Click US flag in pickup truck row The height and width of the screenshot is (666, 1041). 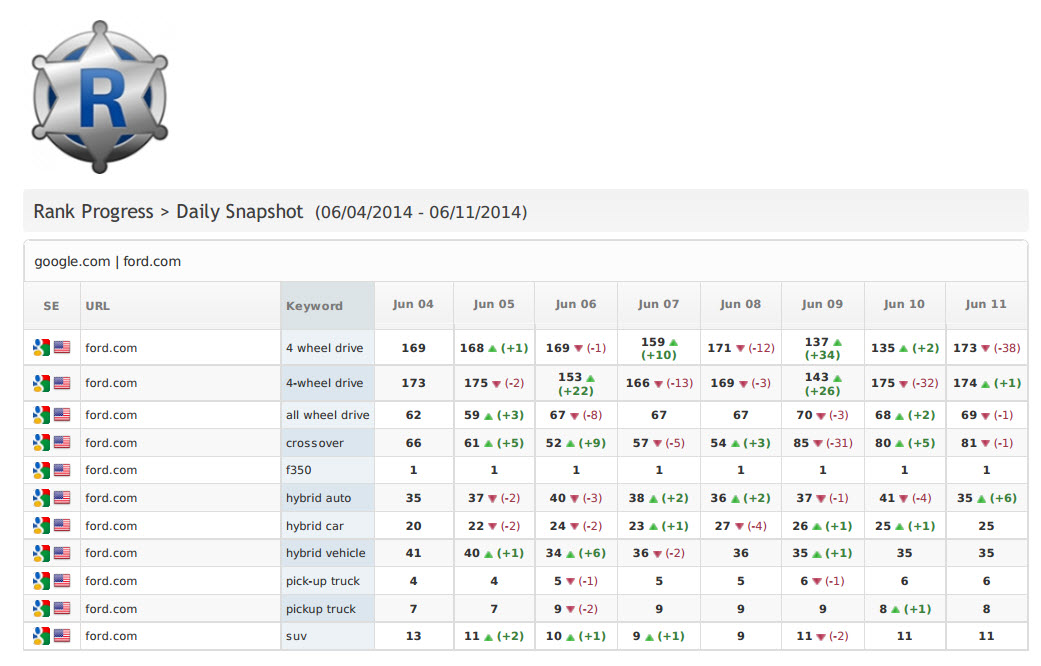pyautogui.click(x=62, y=608)
